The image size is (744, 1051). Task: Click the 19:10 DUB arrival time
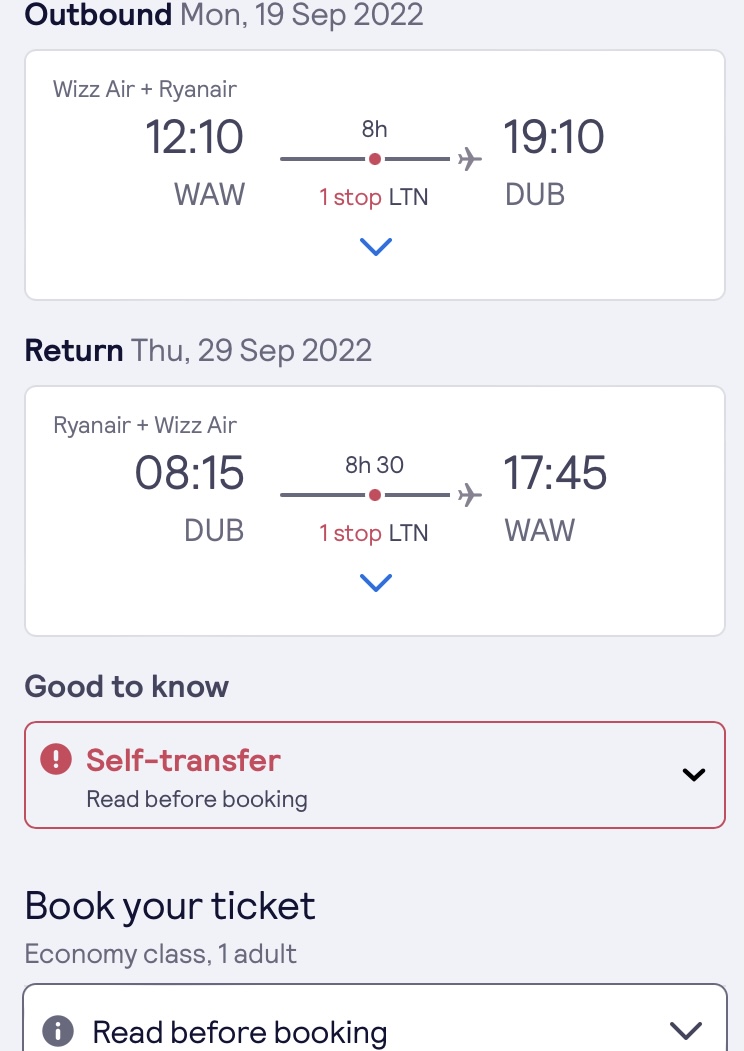(554, 137)
